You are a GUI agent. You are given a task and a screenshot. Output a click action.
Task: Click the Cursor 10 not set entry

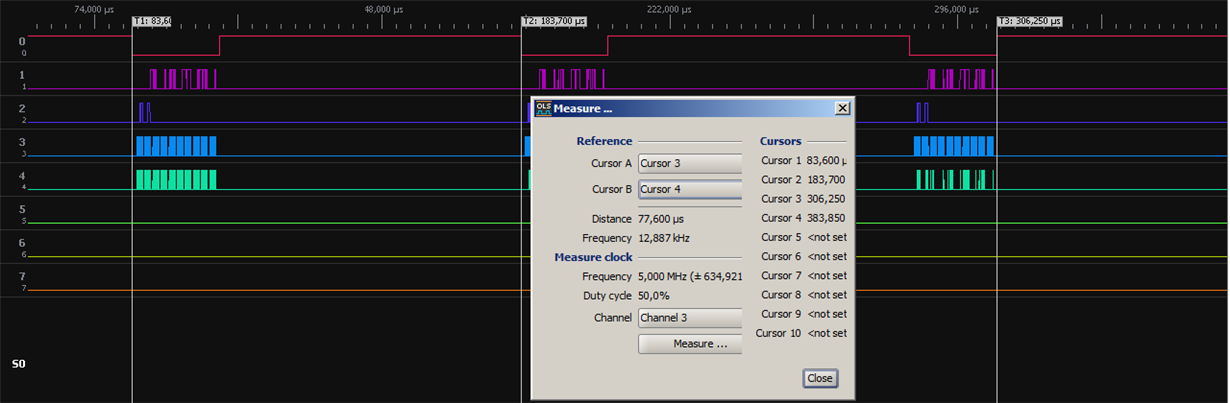[x=827, y=333]
